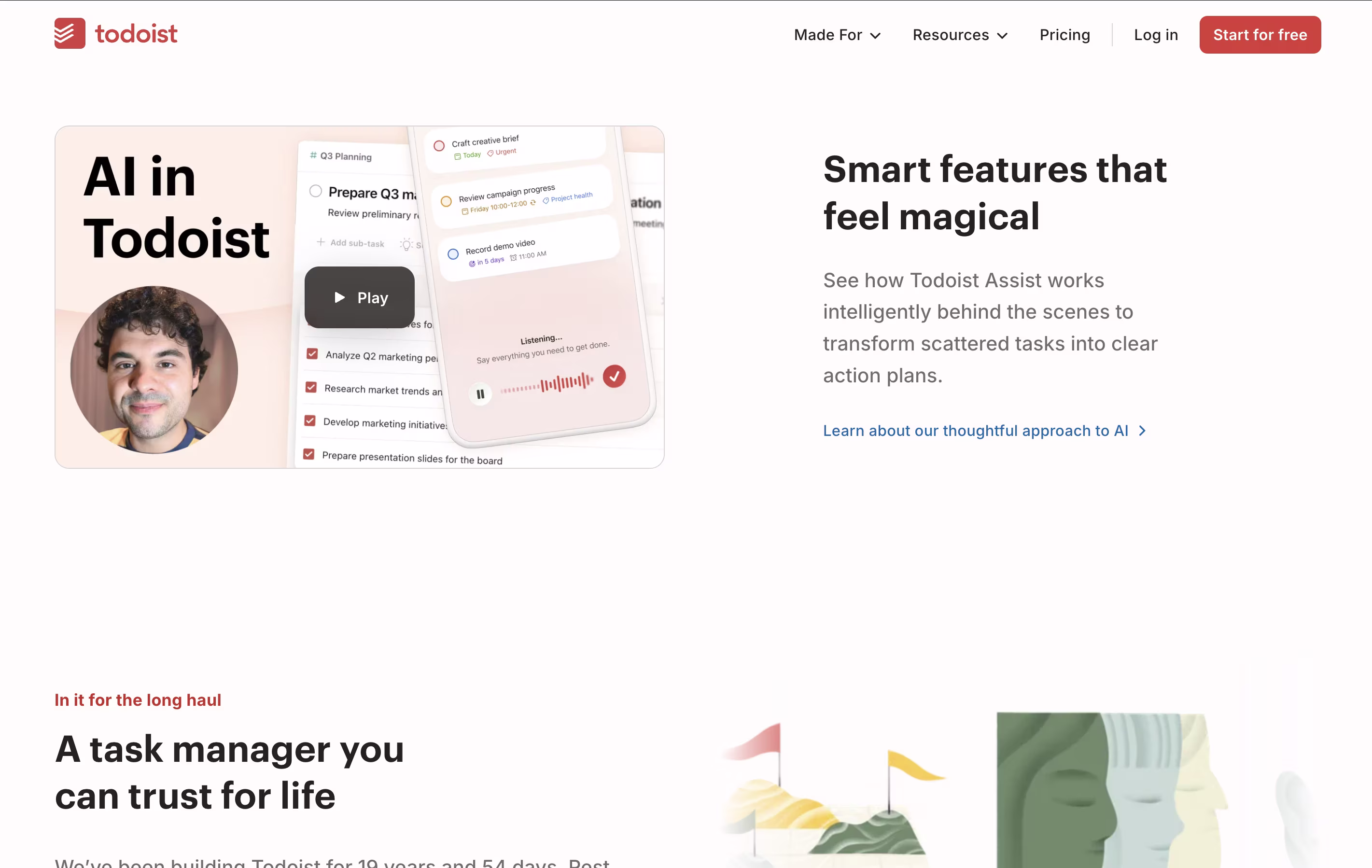
Task: Click the presenter's portrait in the video thumbnail
Action: (x=154, y=369)
